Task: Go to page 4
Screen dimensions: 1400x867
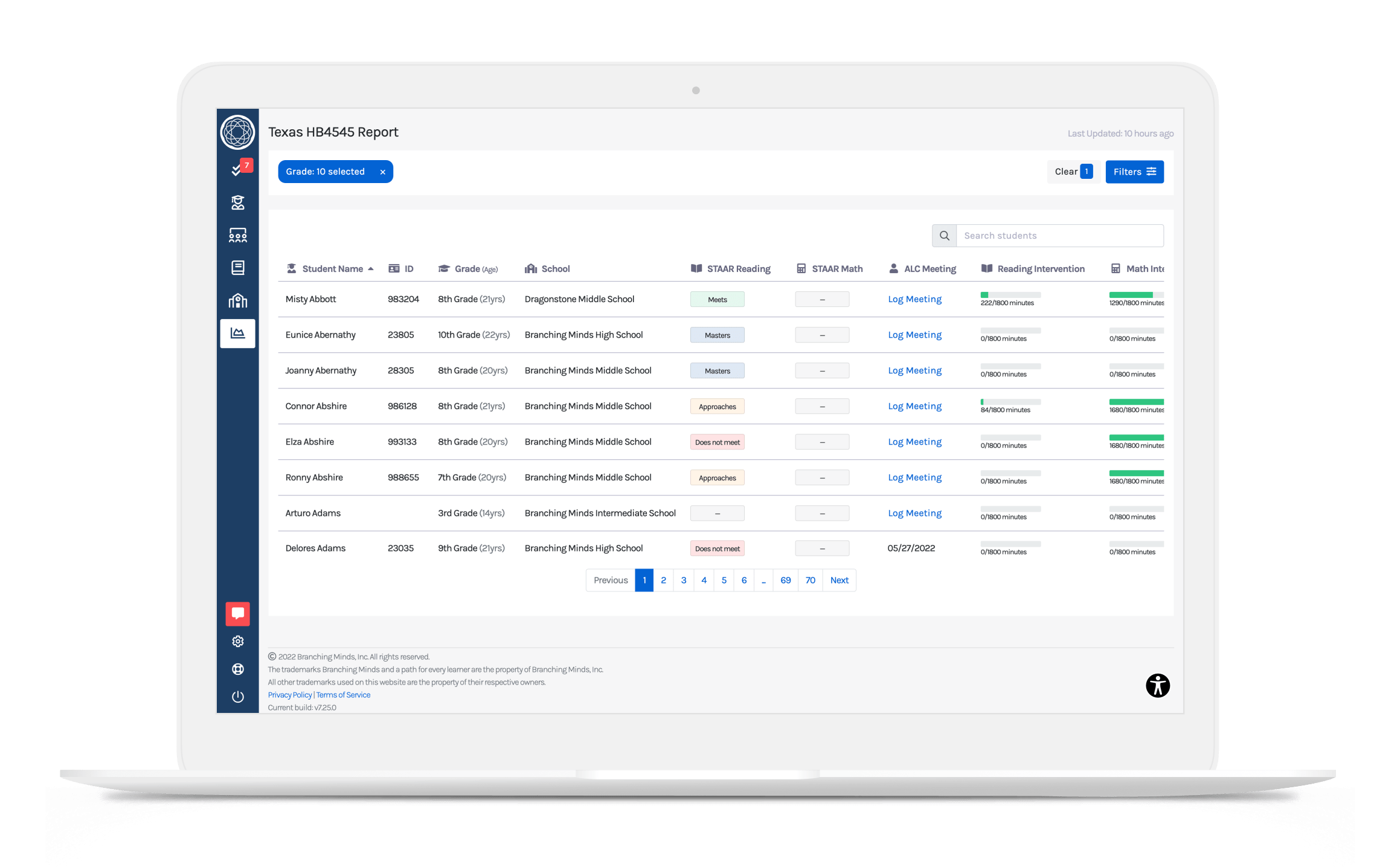Action: [704, 580]
